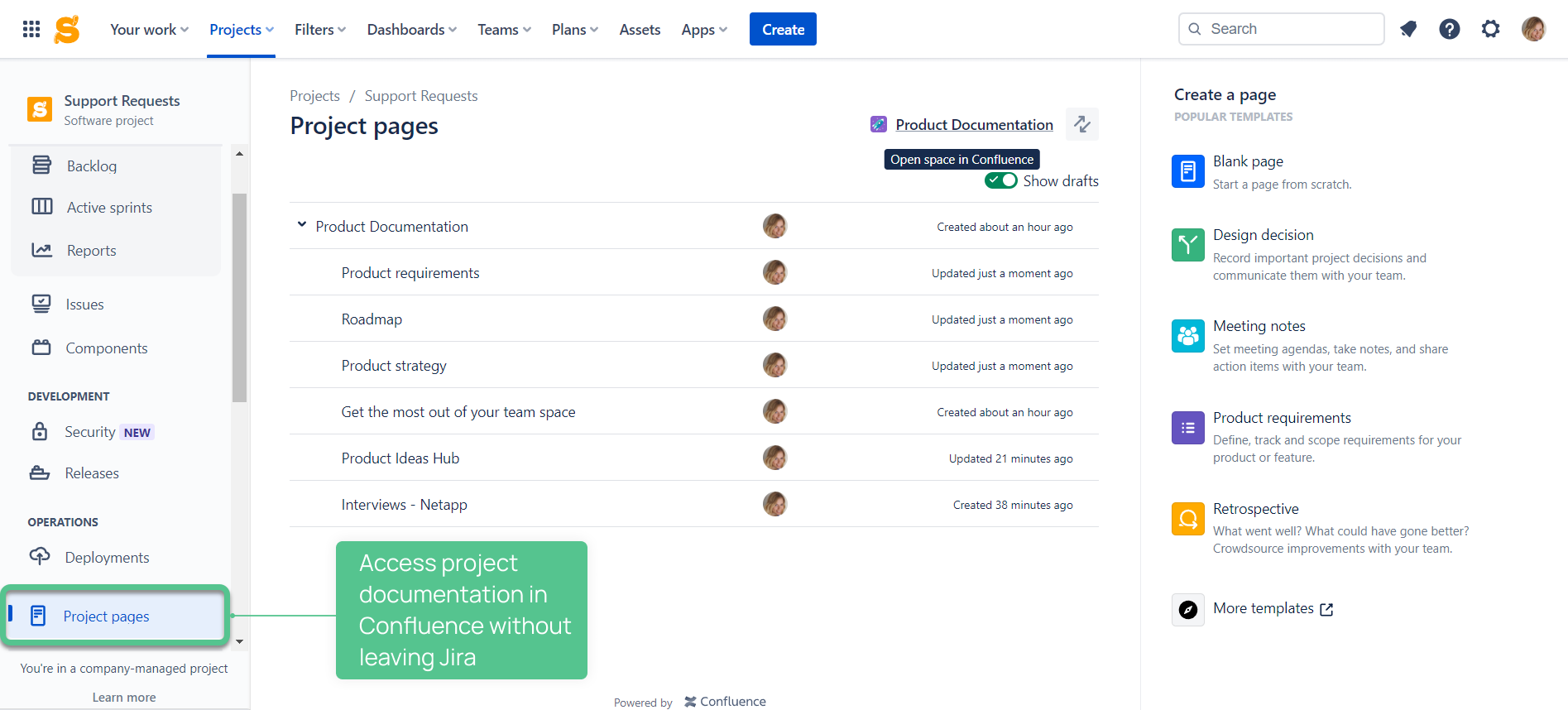
Task: Click the Blank page template icon
Action: (x=1188, y=171)
